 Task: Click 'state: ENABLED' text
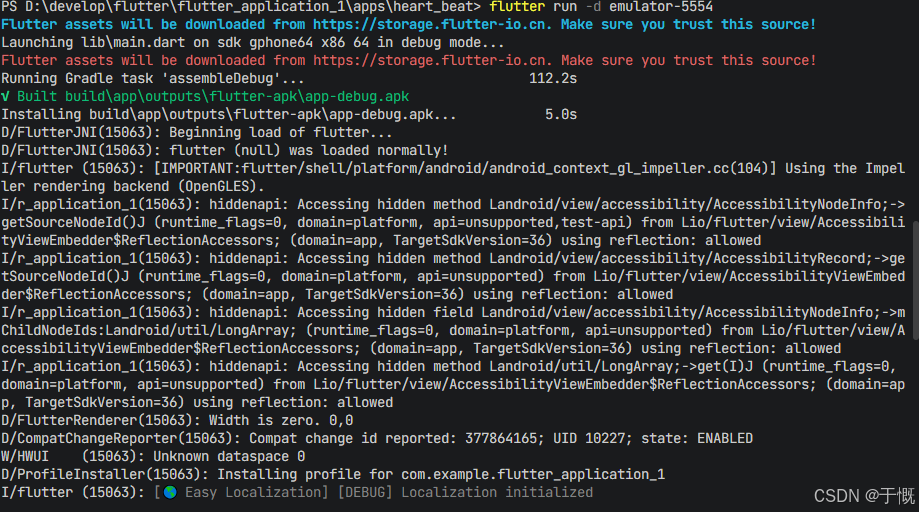697,439
